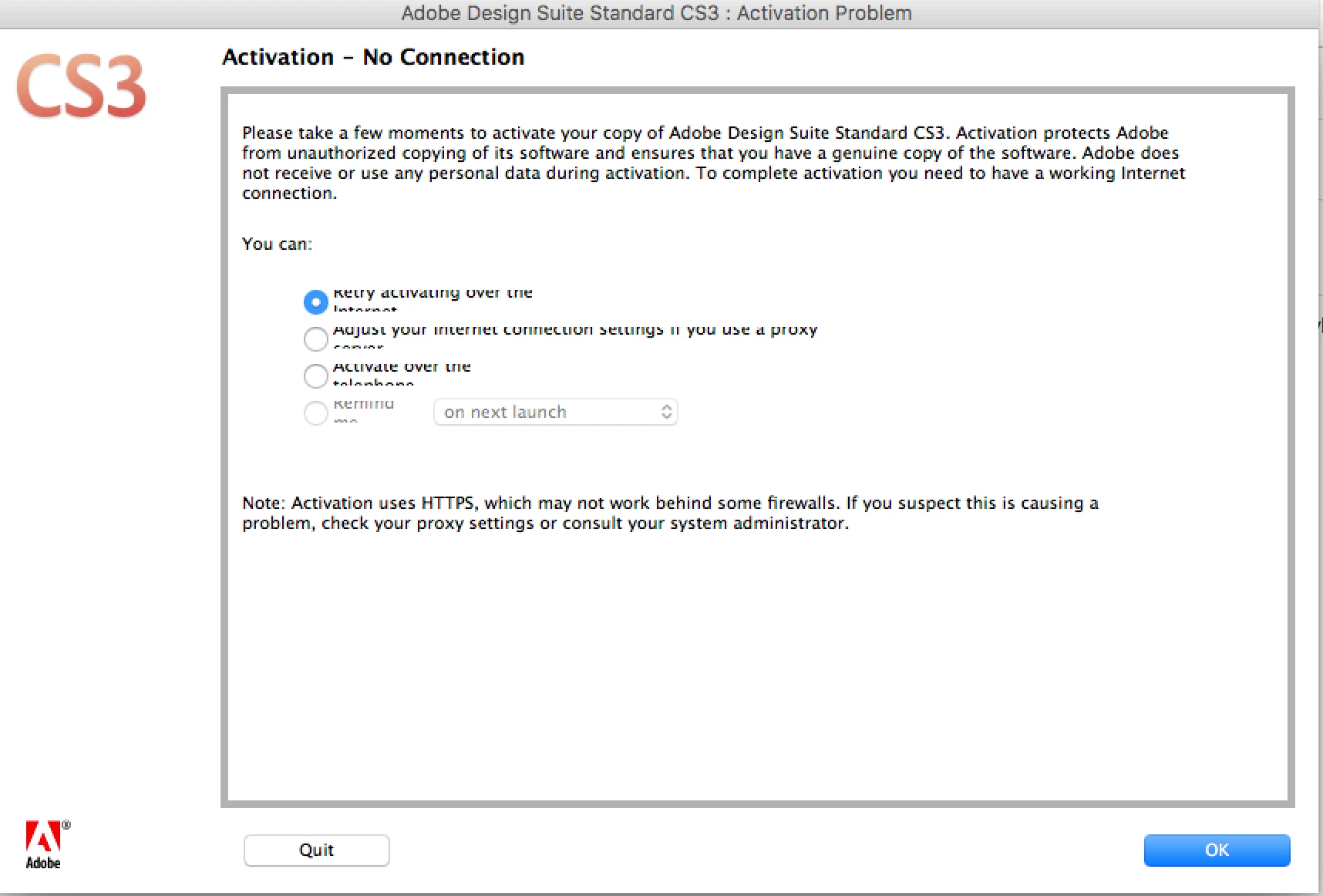Click the 'Activation – No Connection' heading
The height and width of the screenshot is (896, 1323).
(373, 57)
